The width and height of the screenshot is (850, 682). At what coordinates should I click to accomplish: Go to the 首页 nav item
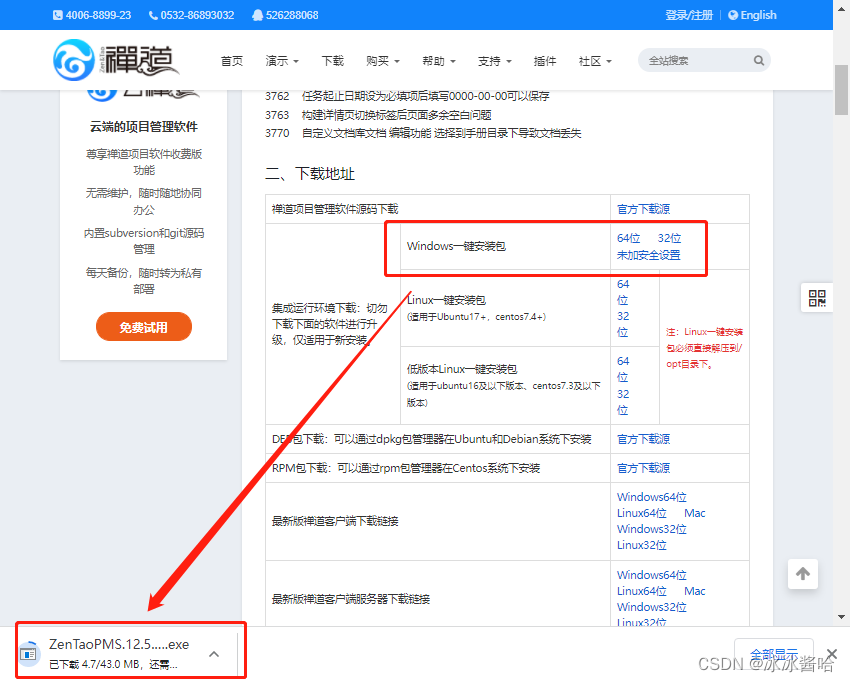(231, 61)
